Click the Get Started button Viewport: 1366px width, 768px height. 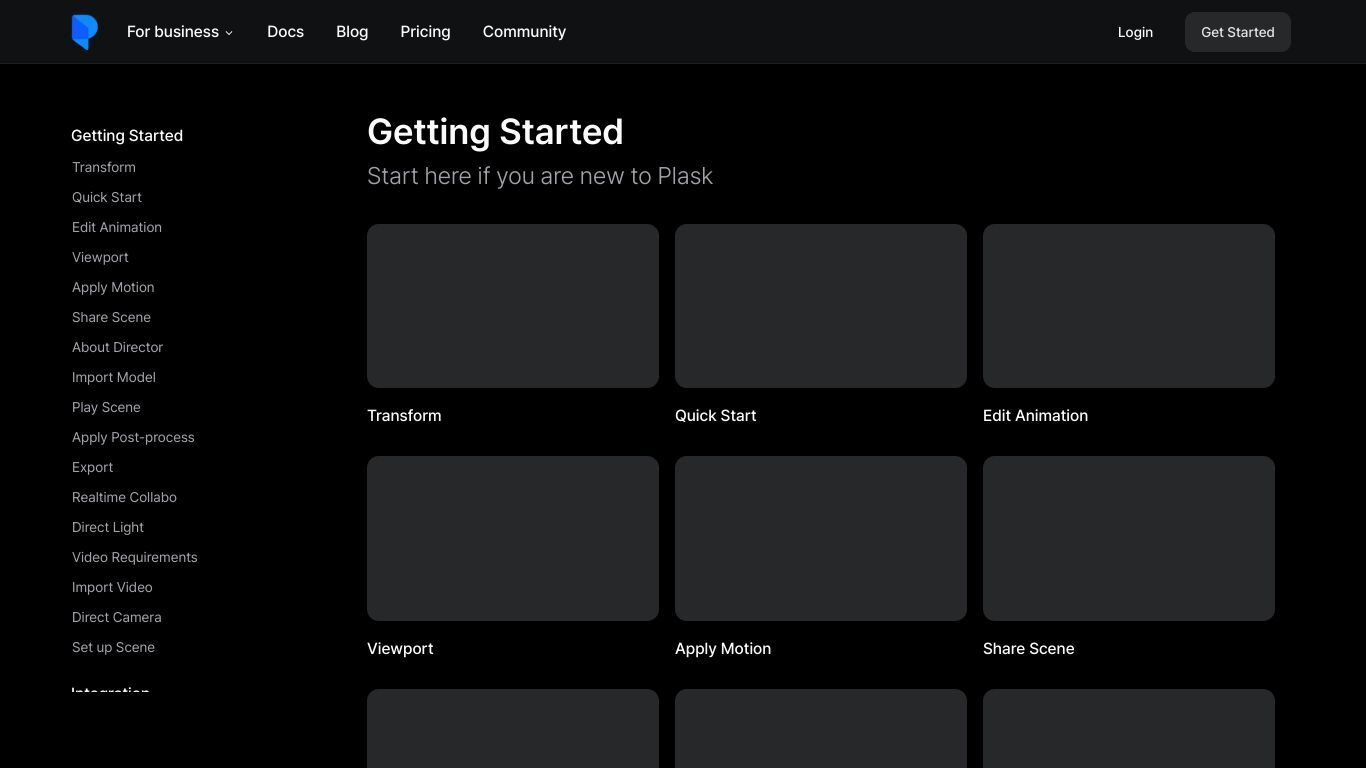coord(1238,32)
